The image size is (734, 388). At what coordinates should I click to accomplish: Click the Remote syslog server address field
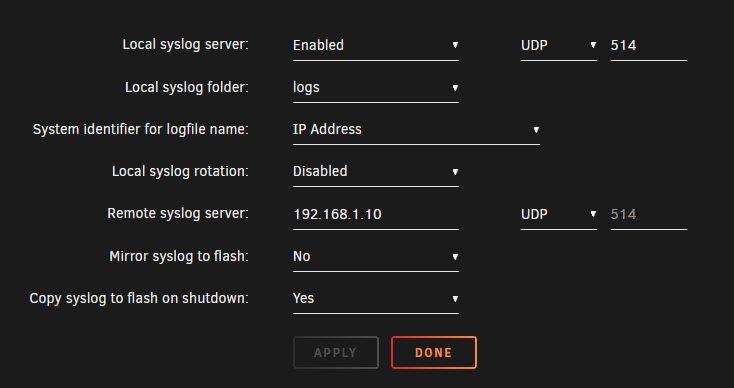[x=375, y=214]
